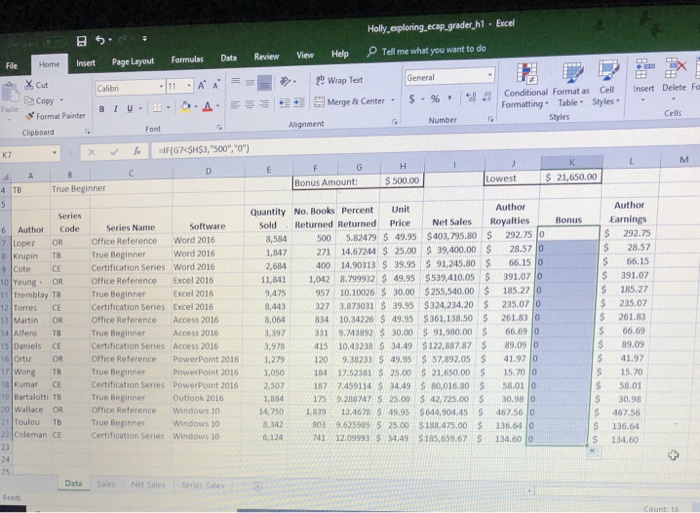Confirm the formula bar entry
Screen dimensions: 700x513
coord(114,152)
